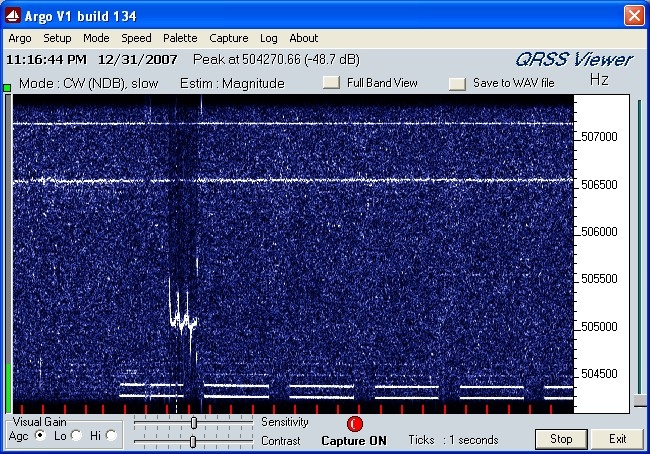Viewport: 650px width, 454px height.
Task: Click the red Capture ON indicator
Action: click(354, 424)
